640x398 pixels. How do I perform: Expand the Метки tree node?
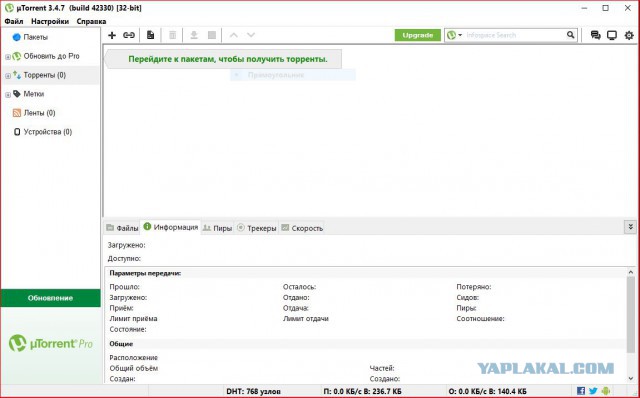[x=8, y=95]
